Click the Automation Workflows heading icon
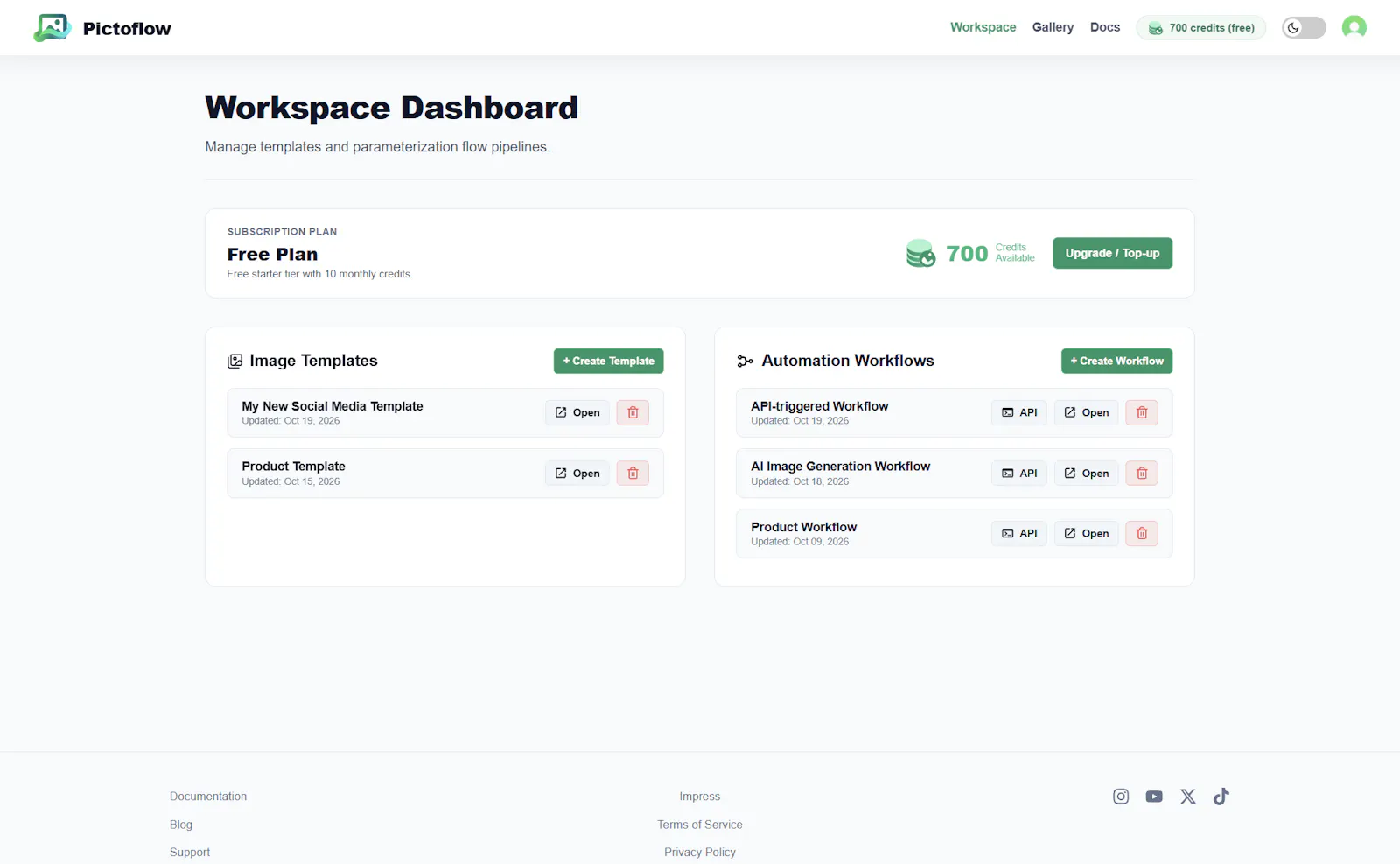The width and height of the screenshot is (1400, 864). (x=745, y=361)
